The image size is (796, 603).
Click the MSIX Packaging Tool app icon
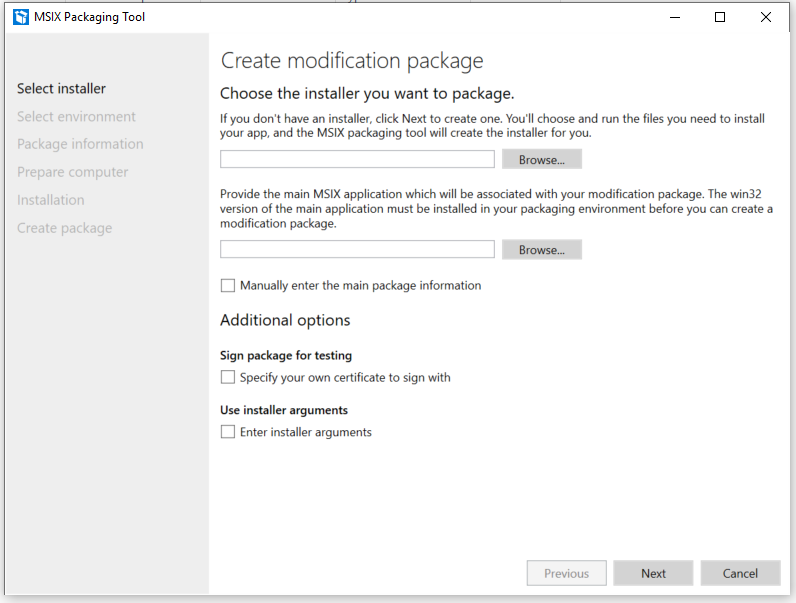pyautogui.click(x=21, y=17)
